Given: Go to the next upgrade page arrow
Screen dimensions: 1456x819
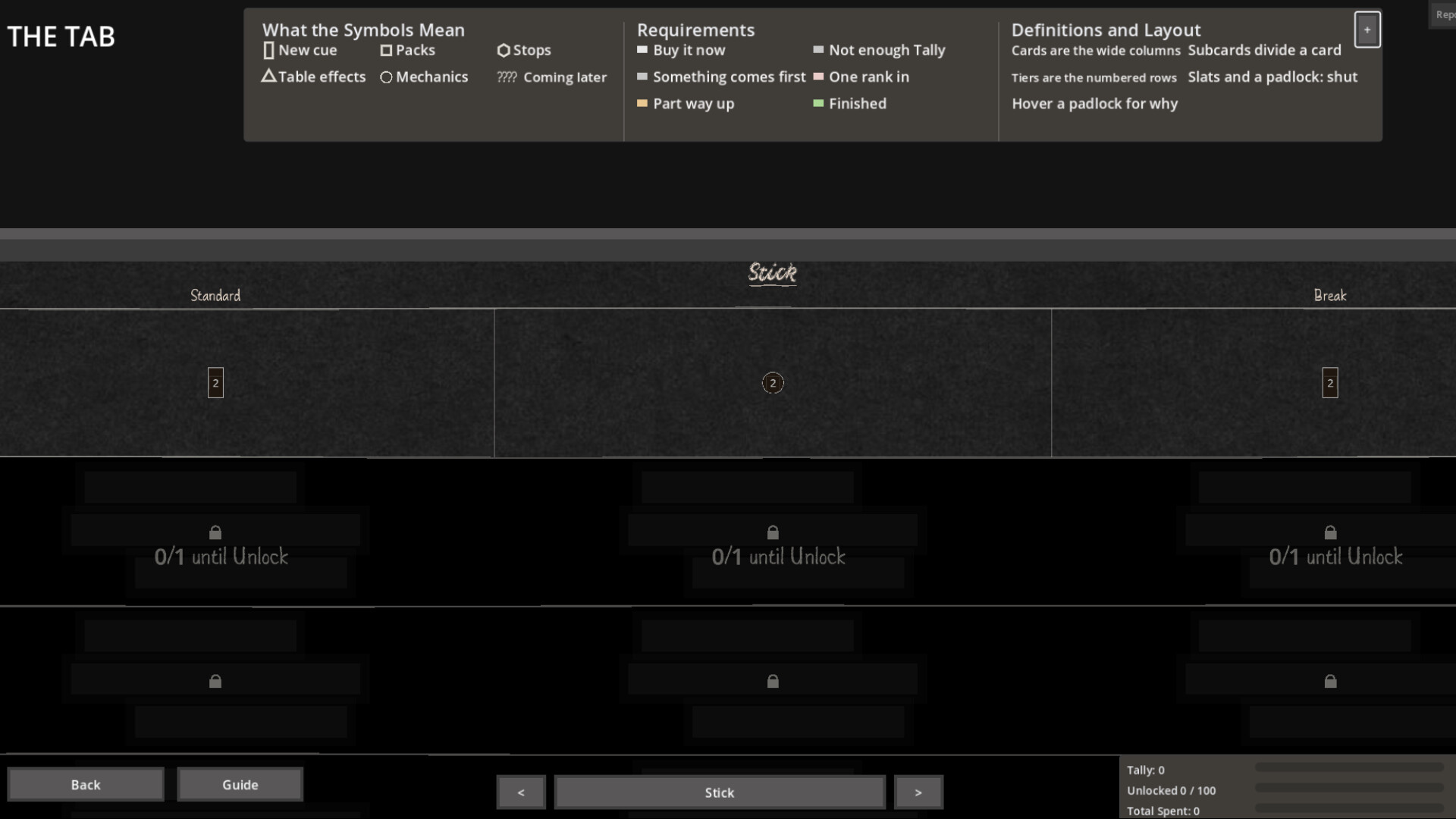Looking at the screenshot, I should point(918,792).
